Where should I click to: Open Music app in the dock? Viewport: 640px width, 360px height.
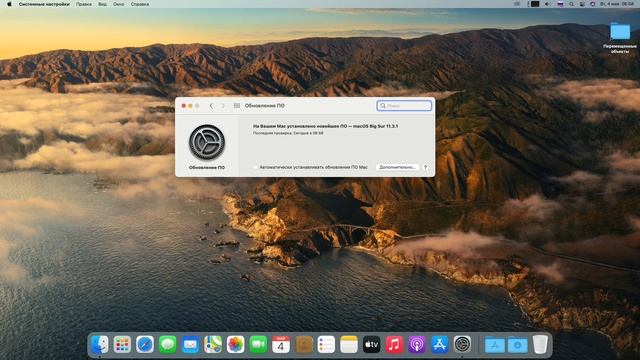pos(394,344)
